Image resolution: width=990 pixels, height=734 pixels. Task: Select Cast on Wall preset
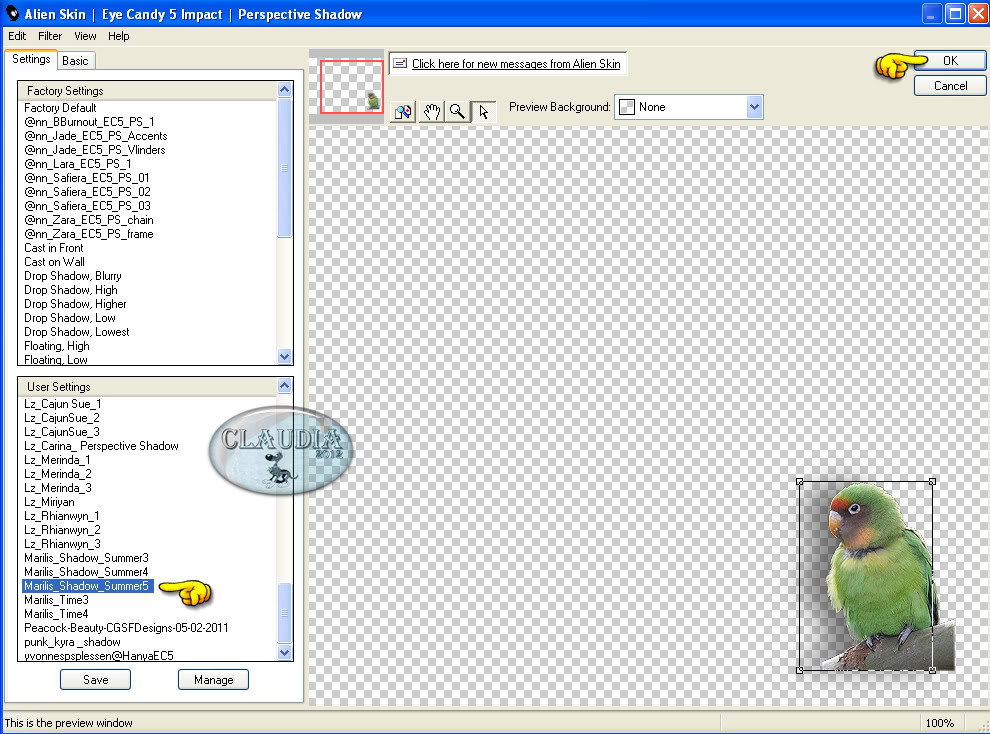(54, 262)
